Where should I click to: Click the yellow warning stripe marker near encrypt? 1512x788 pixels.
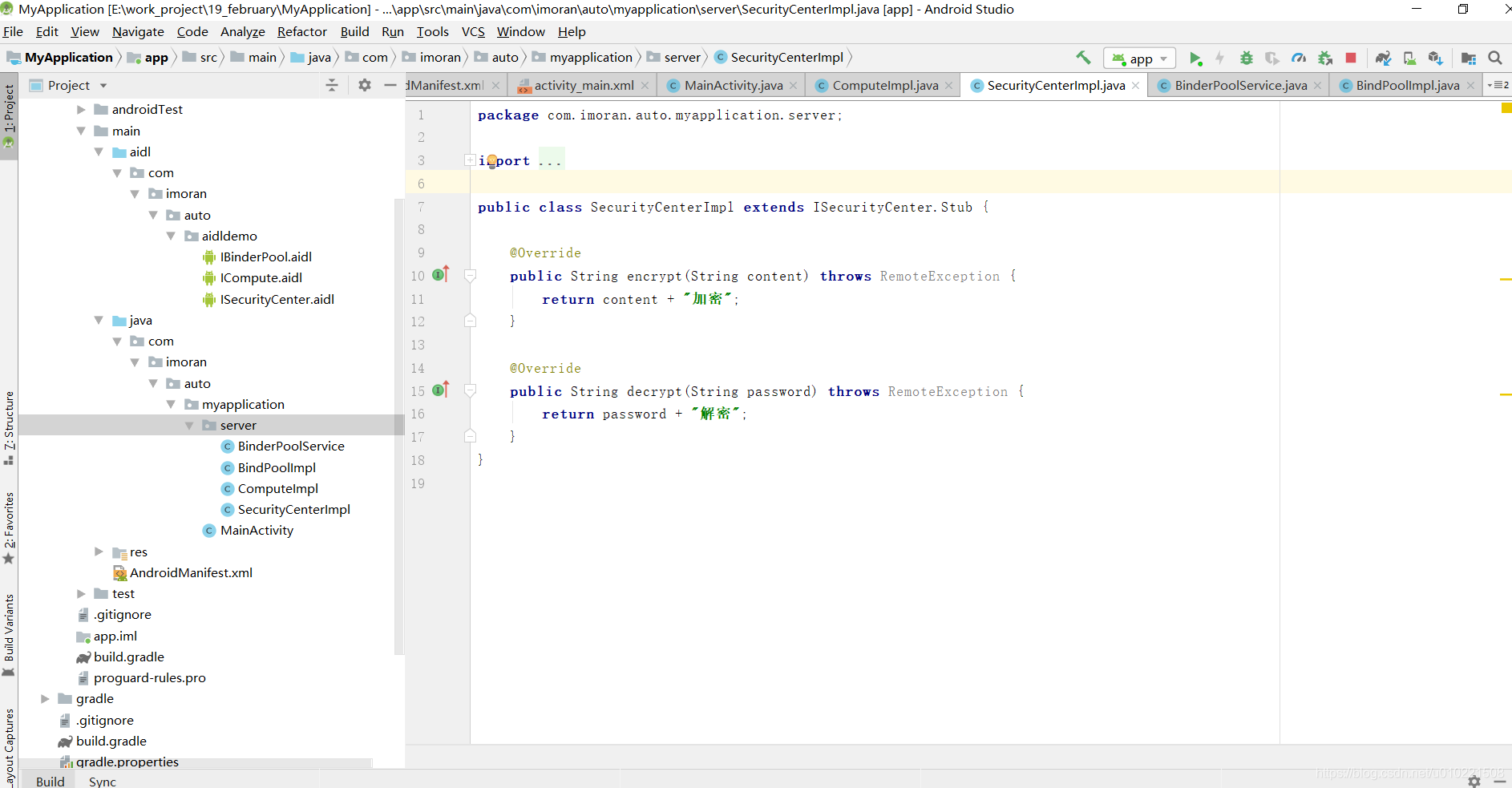click(x=1506, y=279)
